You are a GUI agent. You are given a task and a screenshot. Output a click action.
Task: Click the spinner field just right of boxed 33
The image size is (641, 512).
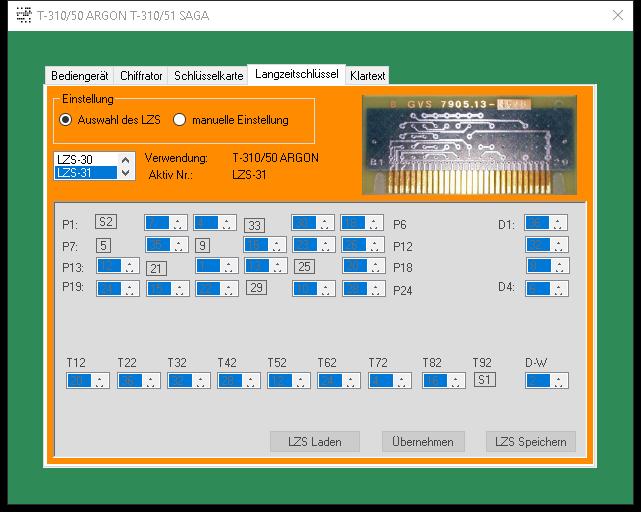tap(313, 222)
